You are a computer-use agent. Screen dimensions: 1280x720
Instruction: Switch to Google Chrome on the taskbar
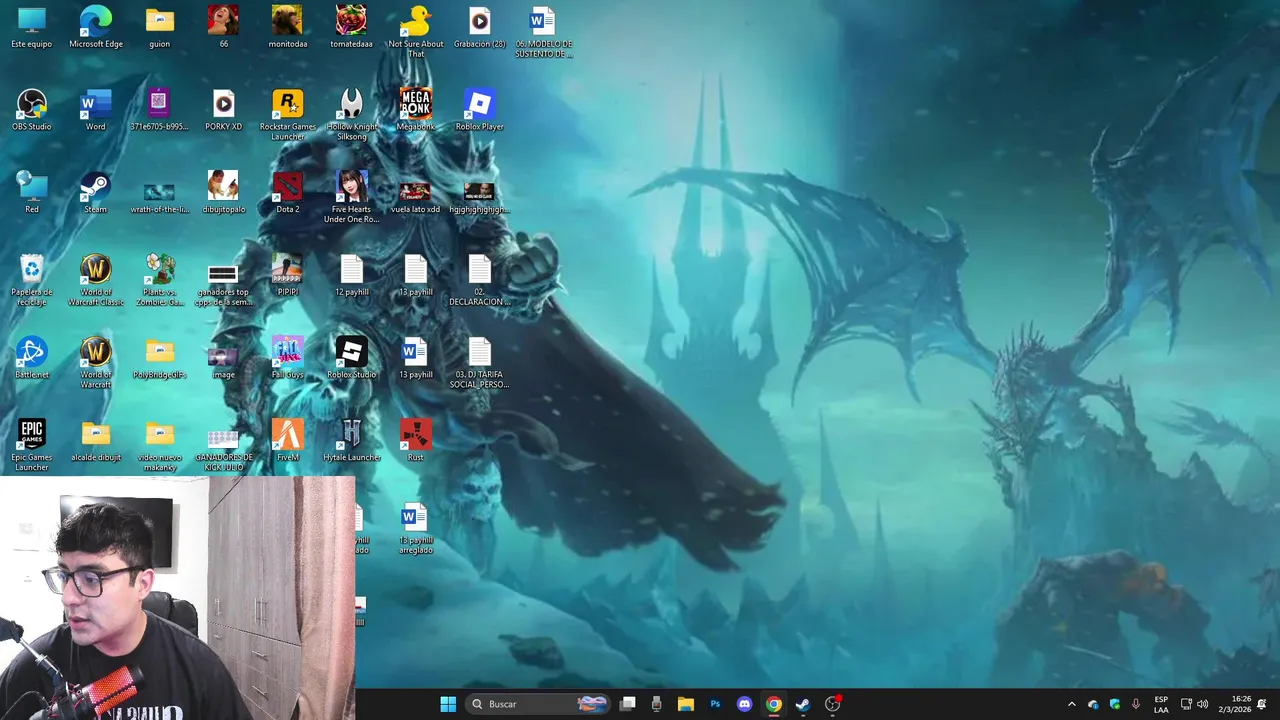pyautogui.click(x=773, y=704)
